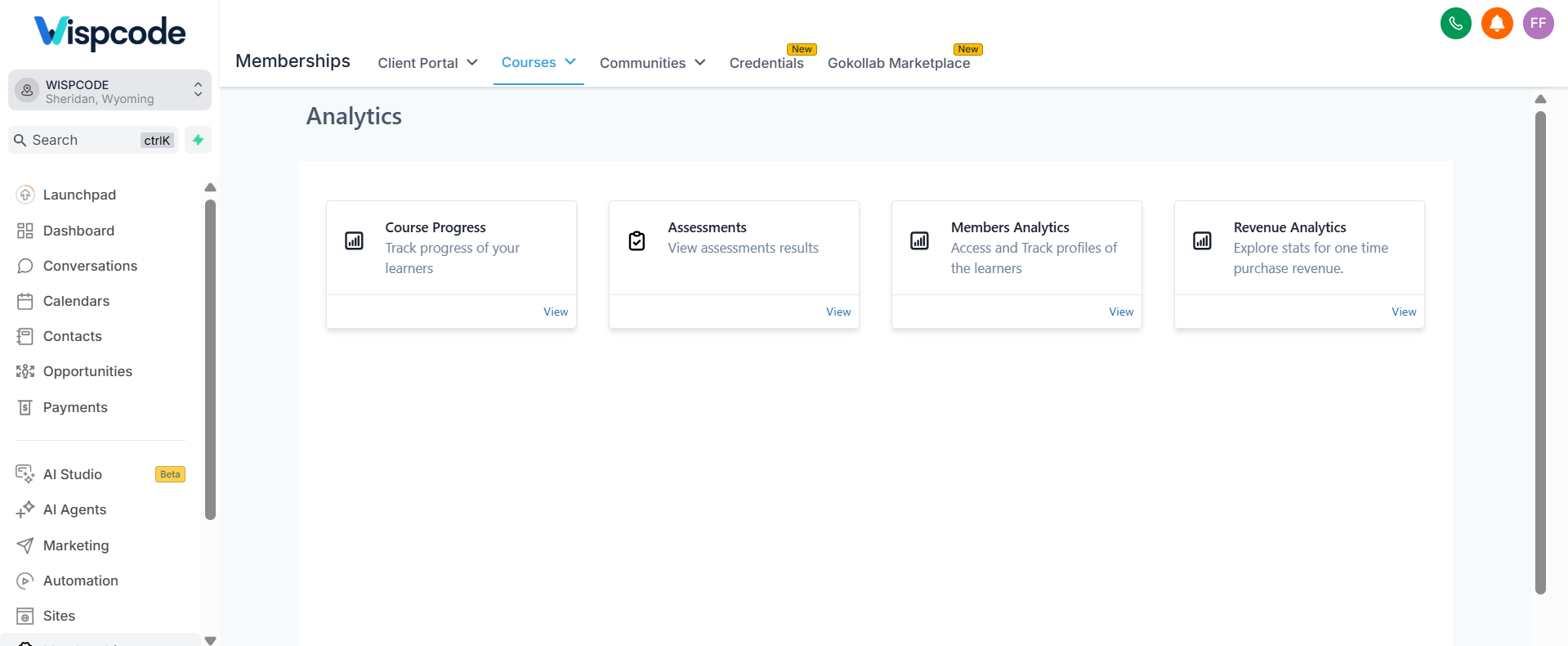
Task: Click the Calendars sidebar icon
Action: (x=25, y=301)
